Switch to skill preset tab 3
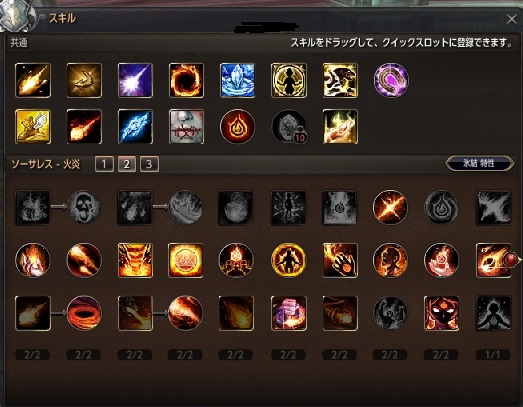Screen dimensions: 523x407 (x=149, y=164)
